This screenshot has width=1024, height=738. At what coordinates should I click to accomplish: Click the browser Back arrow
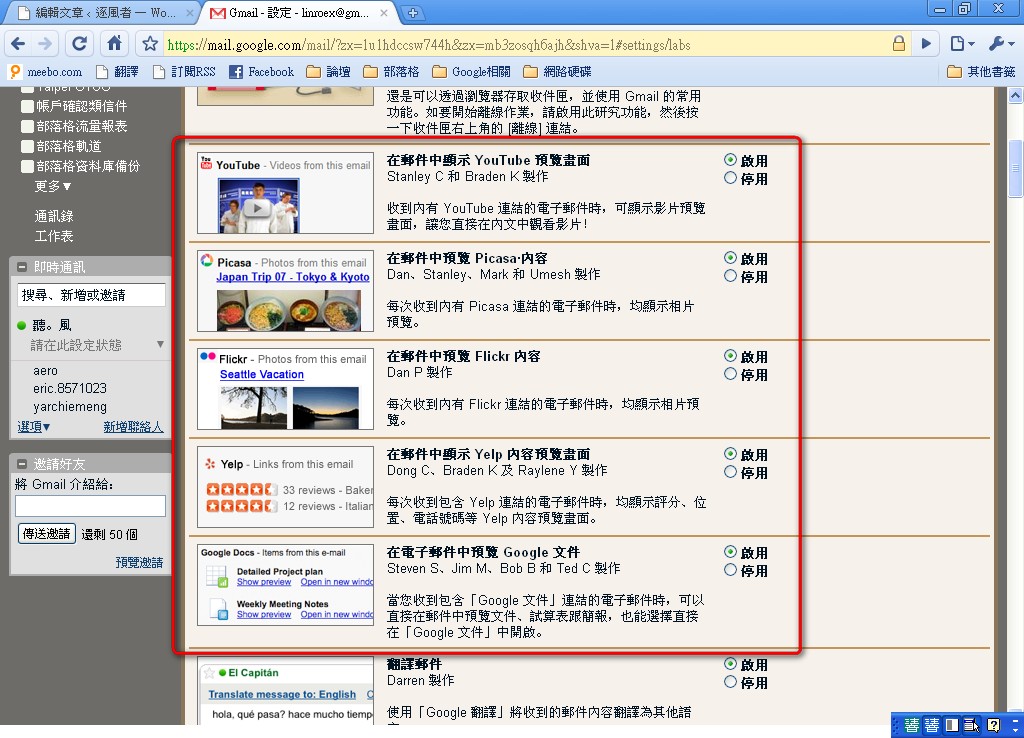(18, 44)
